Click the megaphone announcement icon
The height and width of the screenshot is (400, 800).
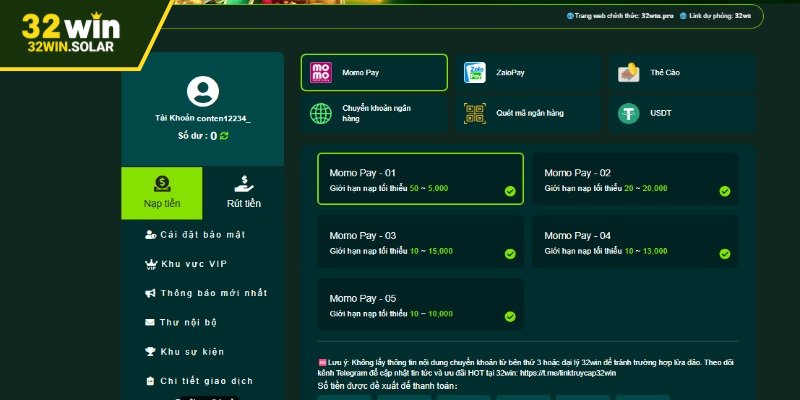click(151, 293)
